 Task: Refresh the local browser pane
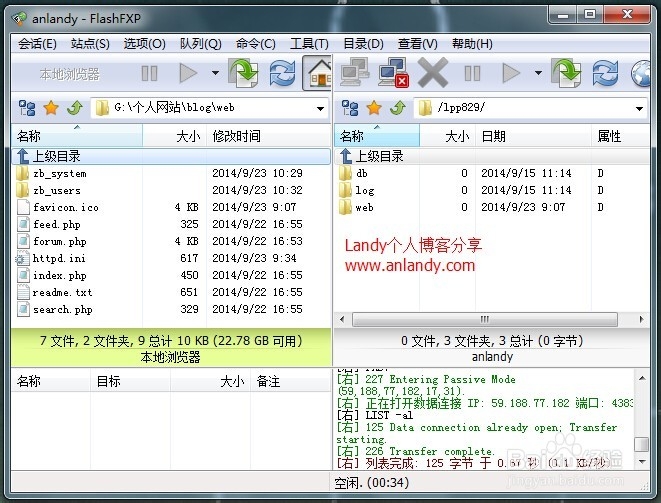282,73
